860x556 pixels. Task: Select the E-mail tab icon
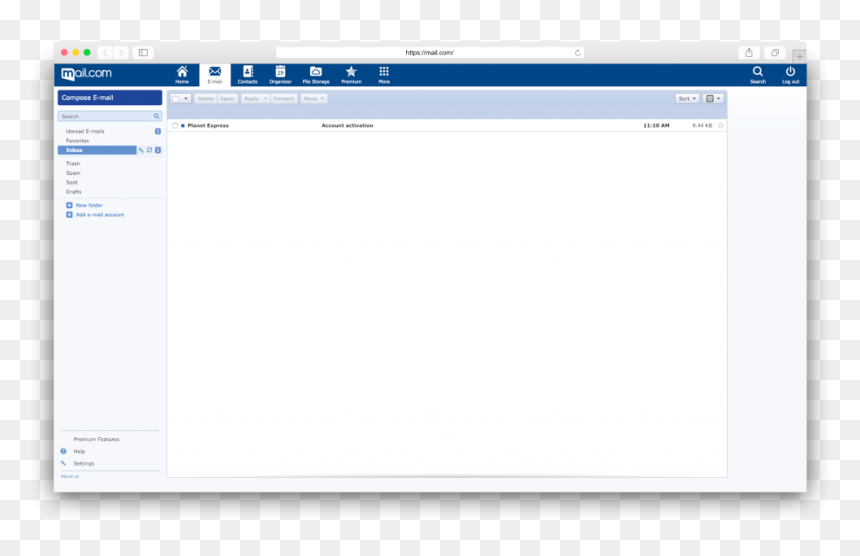pos(214,75)
